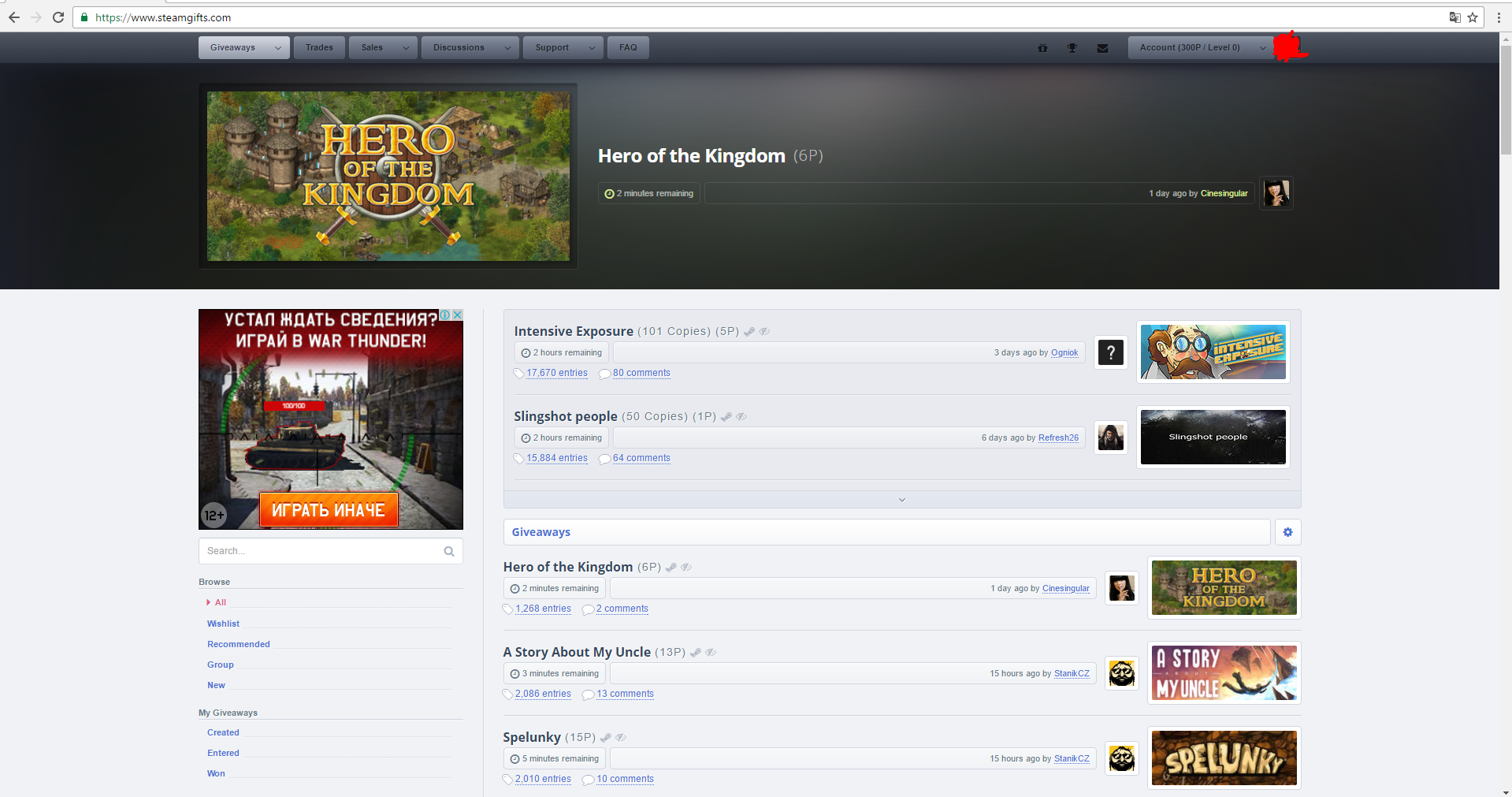This screenshot has height=797, width=1512.
Task: Click the ИГРАТЬ ИНАЧЕ ad button
Action: pyautogui.click(x=329, y=510)
